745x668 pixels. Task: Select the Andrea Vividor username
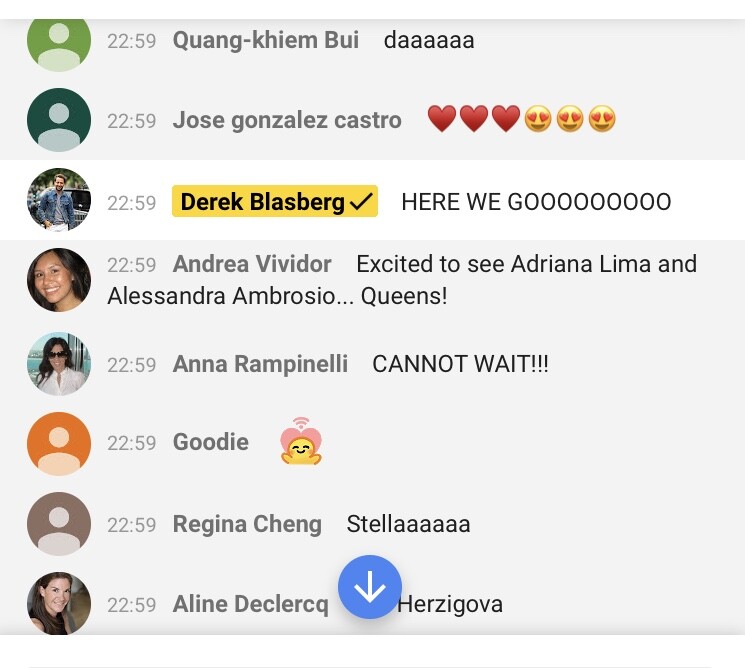[x=252, y=264]
